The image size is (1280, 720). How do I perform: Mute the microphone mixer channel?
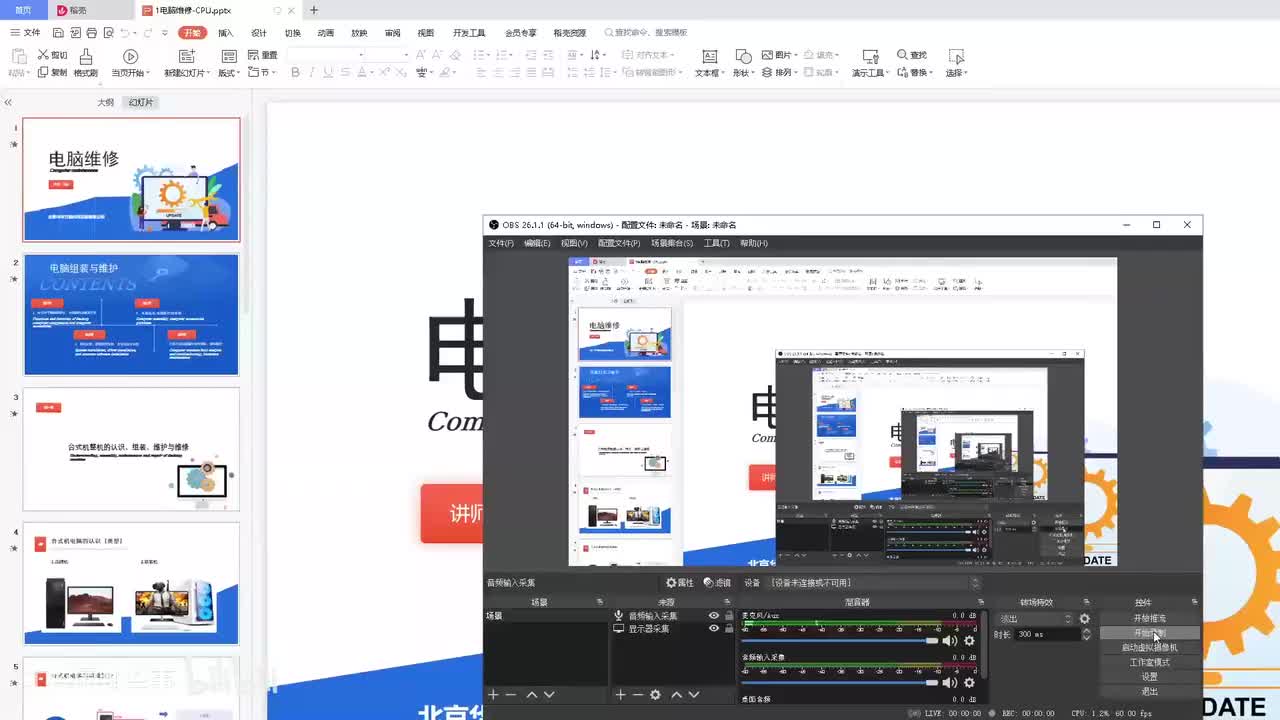pyautogui.click(x=950, y=641)
